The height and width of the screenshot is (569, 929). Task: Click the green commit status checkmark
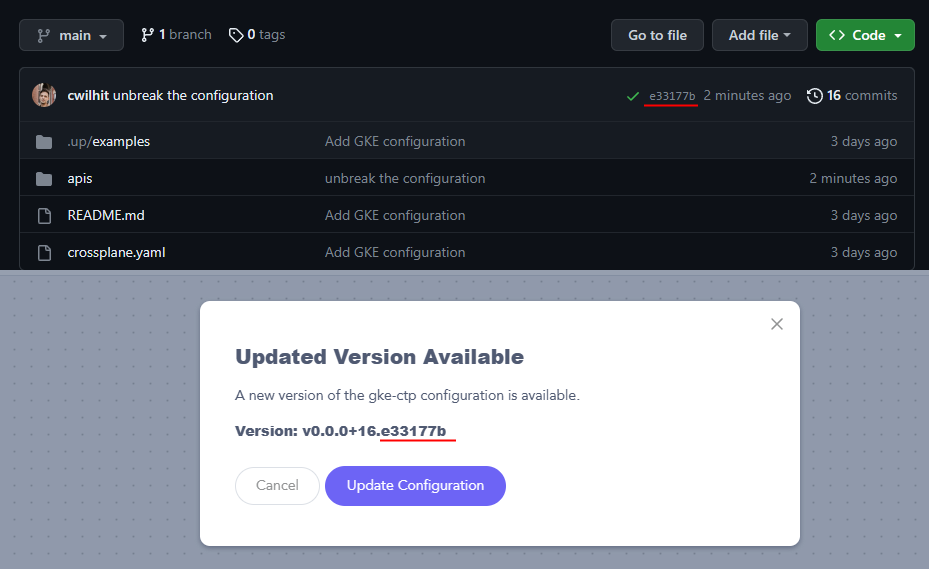(x=632, y=97)
